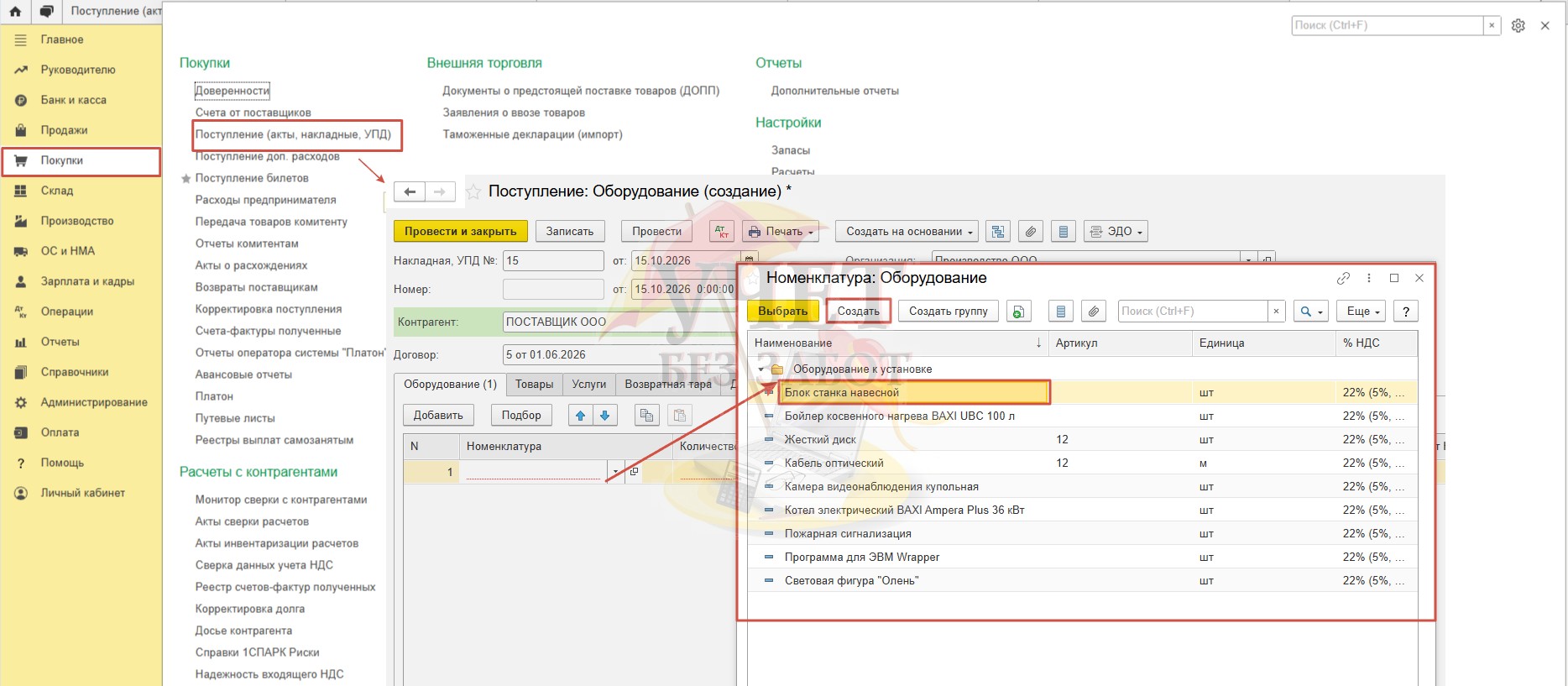Open the Номенклатура cell dropdown in row 1
The image size is (1568, 686).
(x=615, y=472)
